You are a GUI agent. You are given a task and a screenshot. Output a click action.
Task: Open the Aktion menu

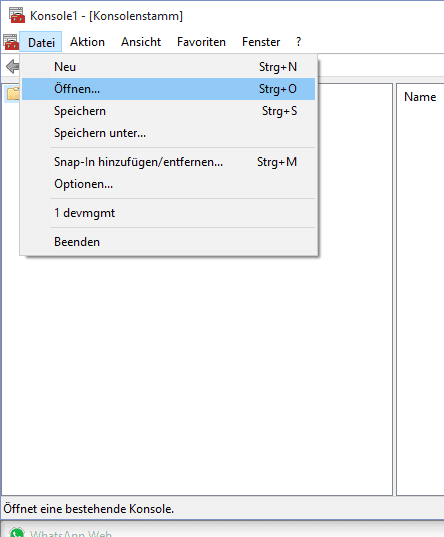pyautogui.click(x=87, y=42)
